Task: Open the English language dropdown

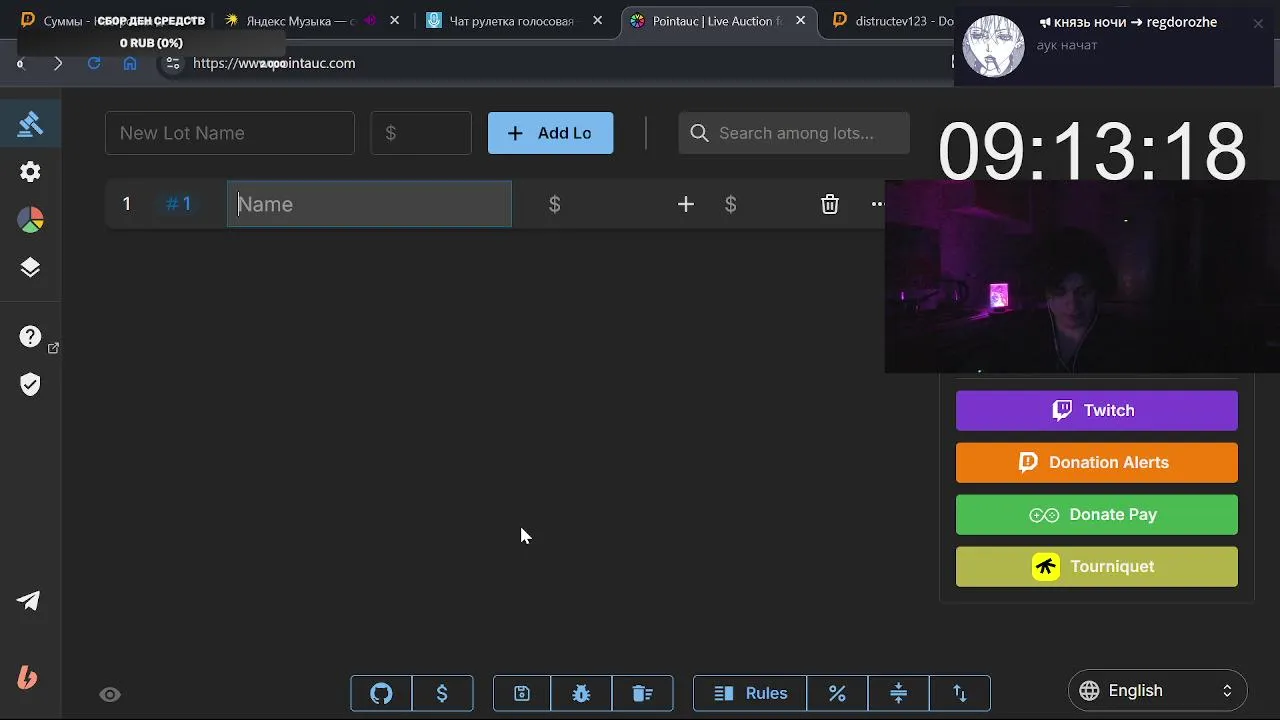Action: (1158, 690)
